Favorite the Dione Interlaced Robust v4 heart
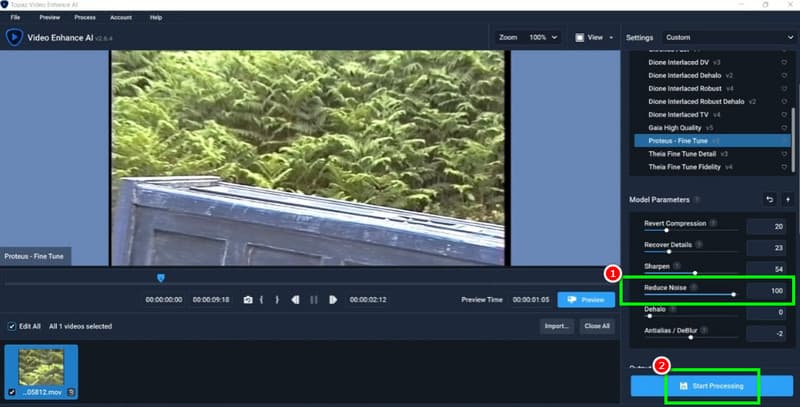The height and width of the screenshot is (407, 800). (x=784, y=88)
